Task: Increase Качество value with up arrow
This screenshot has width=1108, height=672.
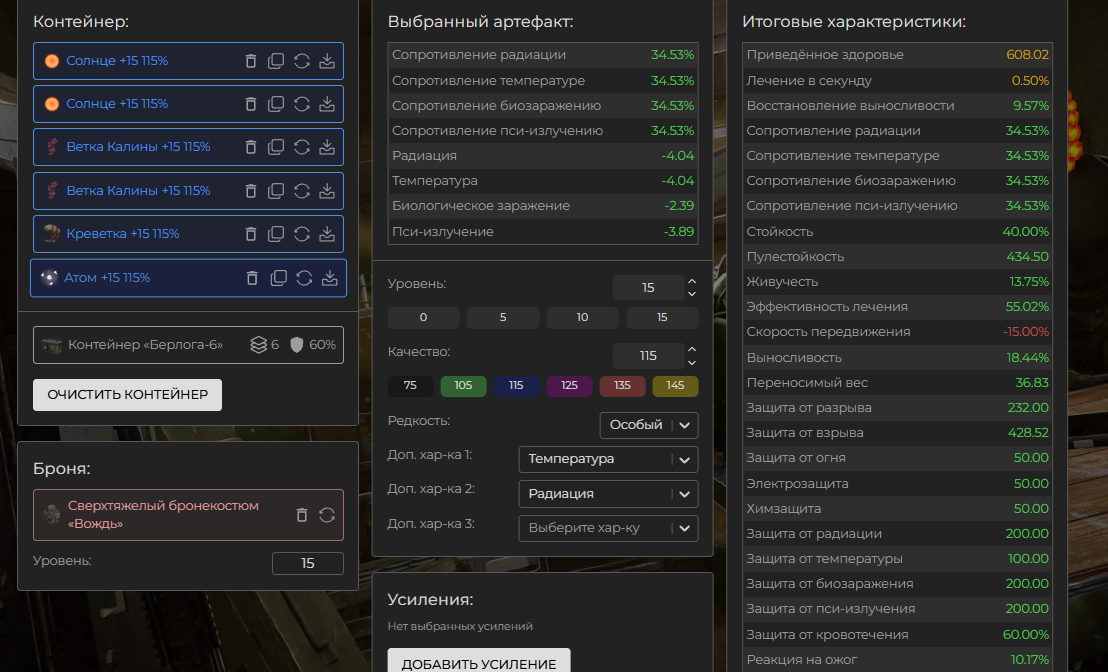Action: [692, 349]
